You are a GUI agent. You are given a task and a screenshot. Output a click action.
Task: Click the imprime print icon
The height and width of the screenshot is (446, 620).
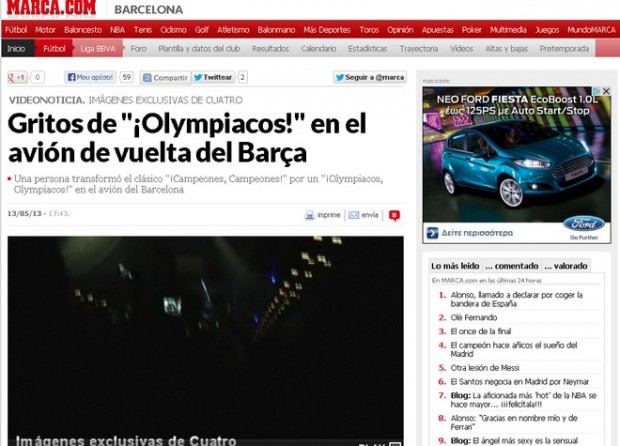323,214
